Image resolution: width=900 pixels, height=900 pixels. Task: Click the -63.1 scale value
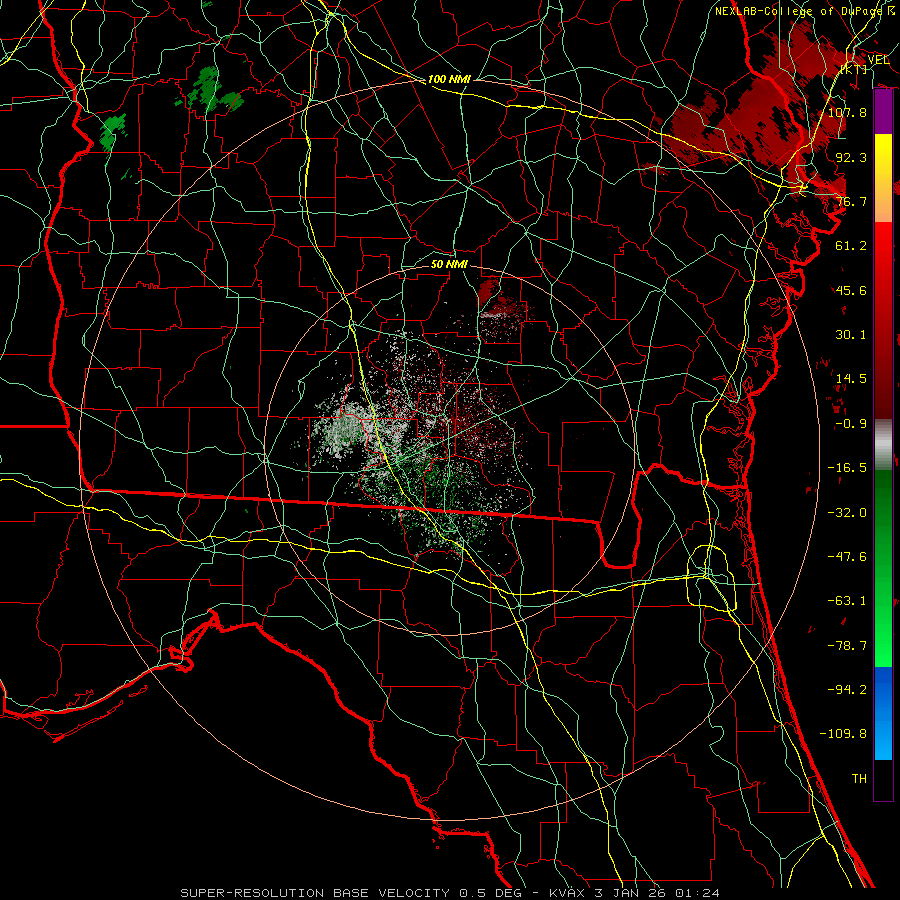tap(847, 601)
